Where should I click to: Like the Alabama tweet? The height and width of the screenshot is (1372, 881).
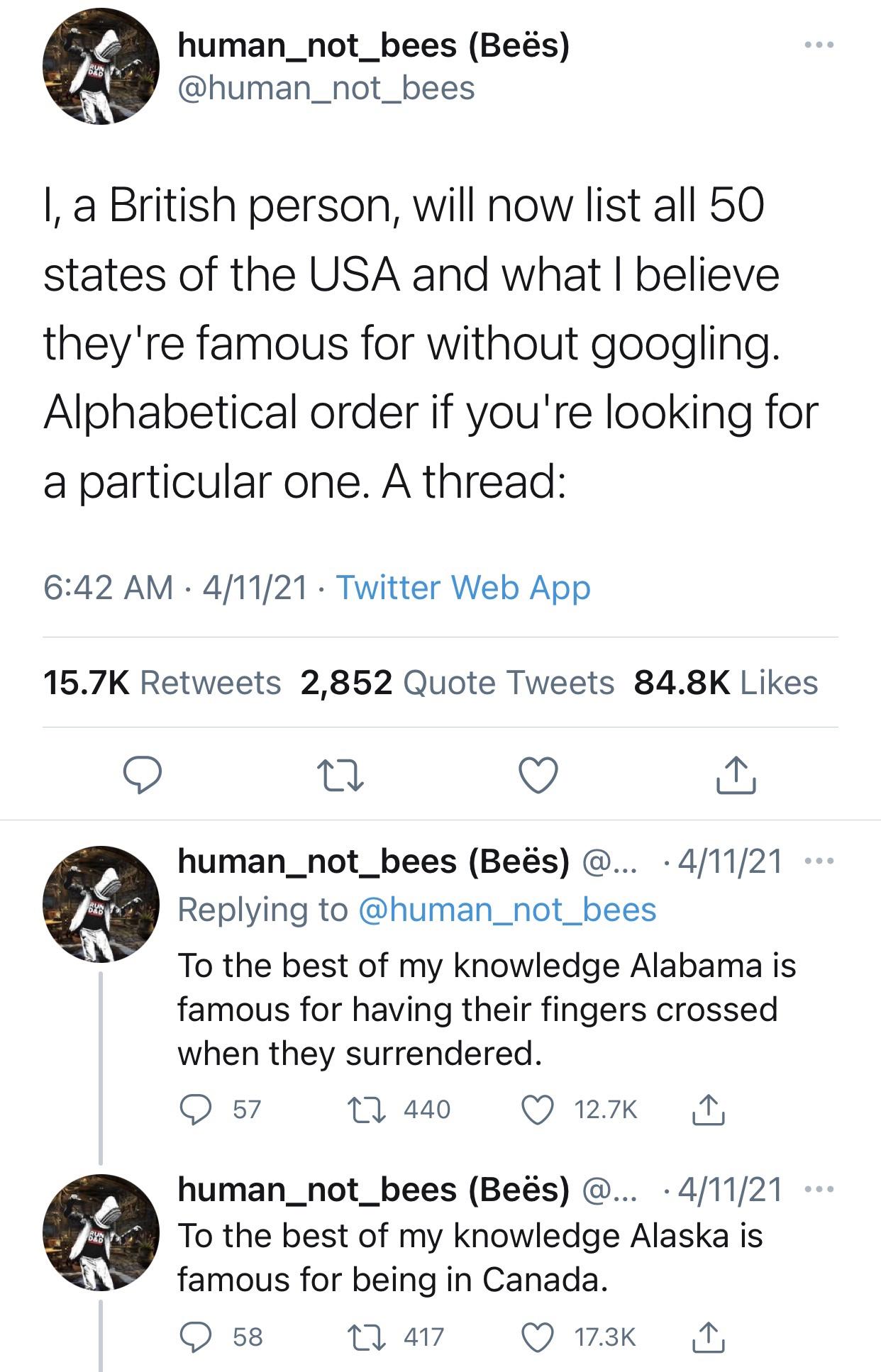[537, 1109]
